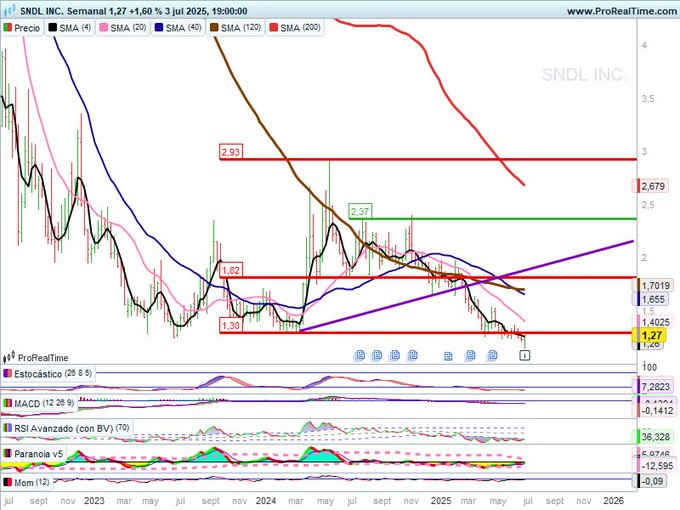Screen dimensions: 680x510
Task: Click the ProRealTime candlestick logo at chart bottom
Action: [x=9, y=357]
